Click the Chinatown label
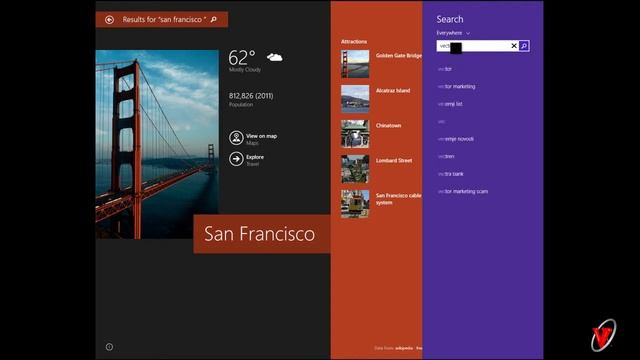The height and width of the screenshot is (360, 640). 389,126
